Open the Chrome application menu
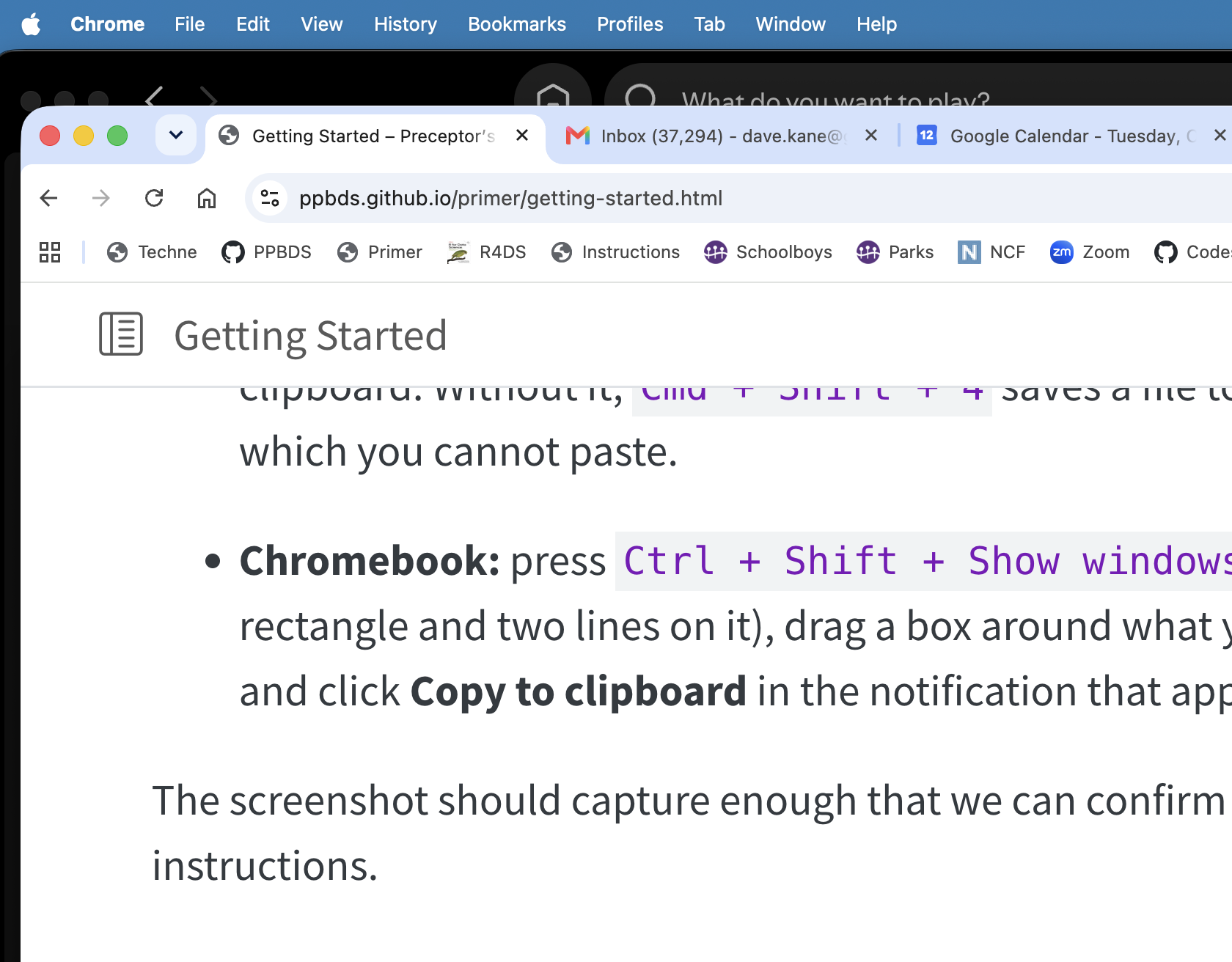Viewport: 1232px width, 962px height. click(107, 24)
